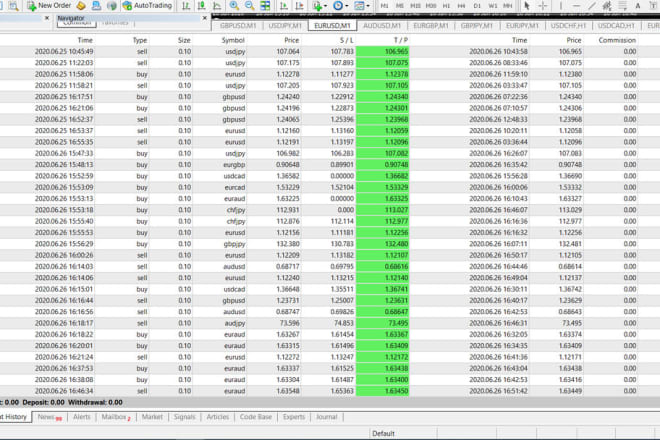Open the Alerts terminal tab

pyautogui.click(x=82, y=417)
